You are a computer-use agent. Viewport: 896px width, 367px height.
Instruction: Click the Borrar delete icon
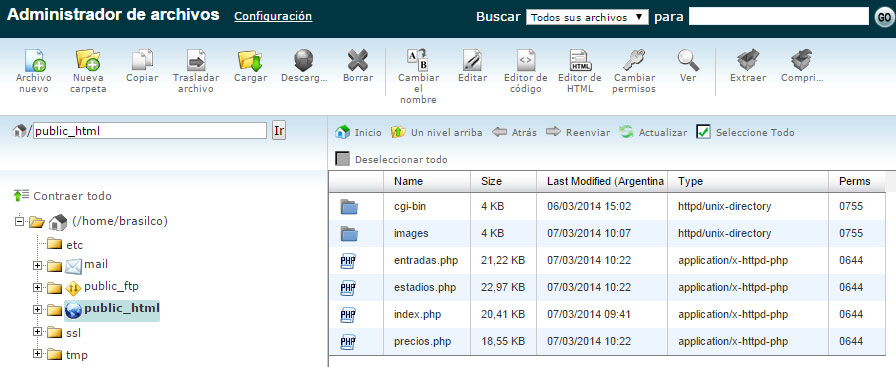tap(358, 61)
